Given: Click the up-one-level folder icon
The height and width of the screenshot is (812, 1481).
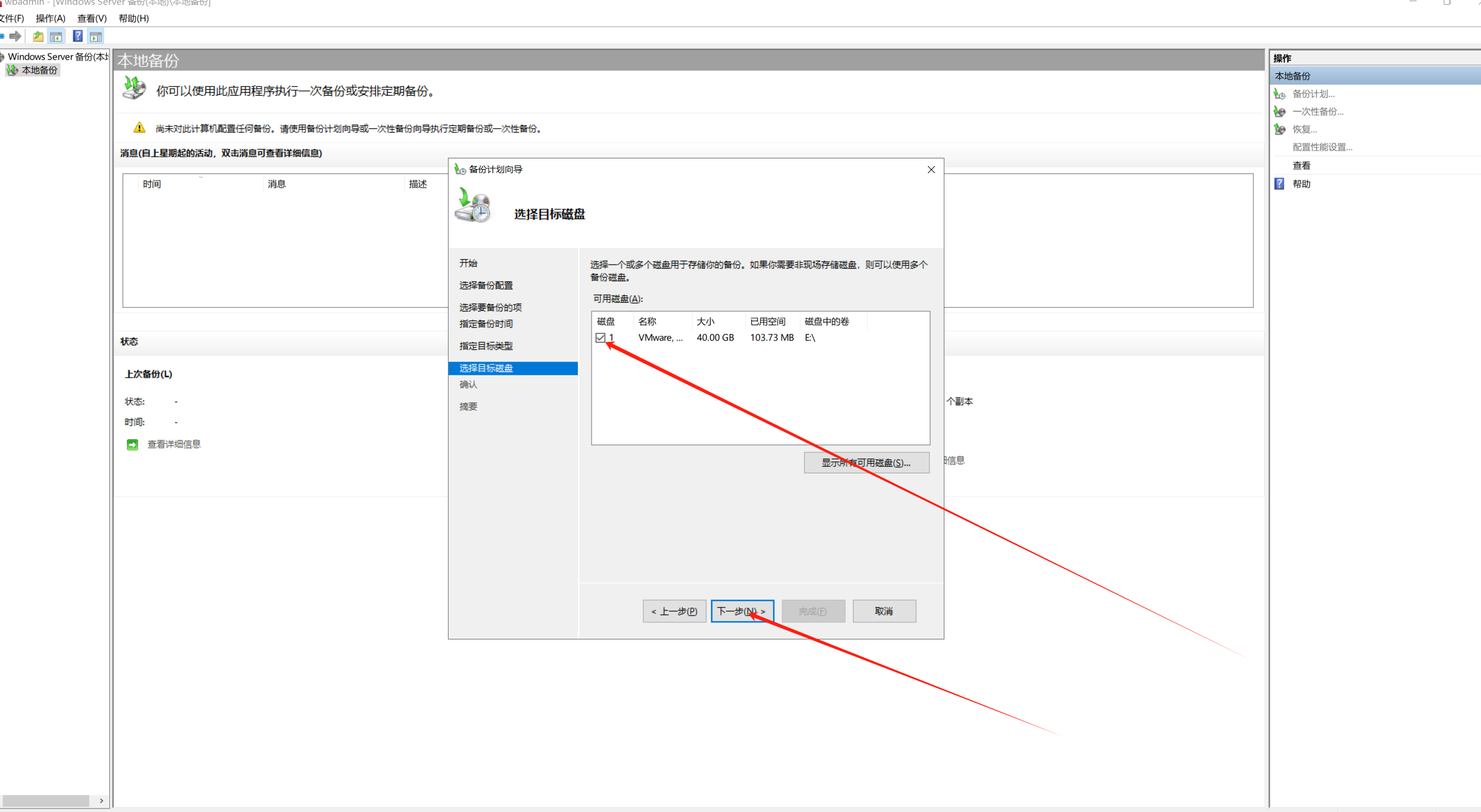Looking at the screenshot, I should (38, 37).
